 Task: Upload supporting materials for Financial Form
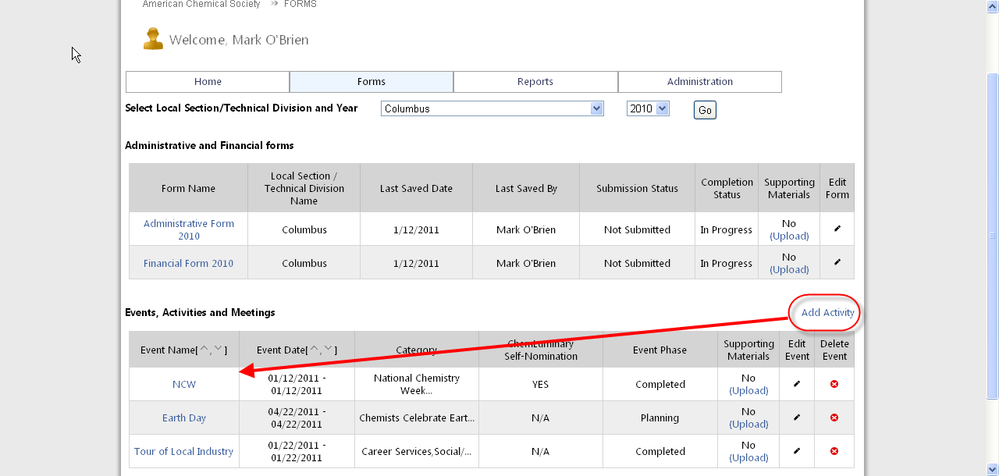(x=789, y=270)
